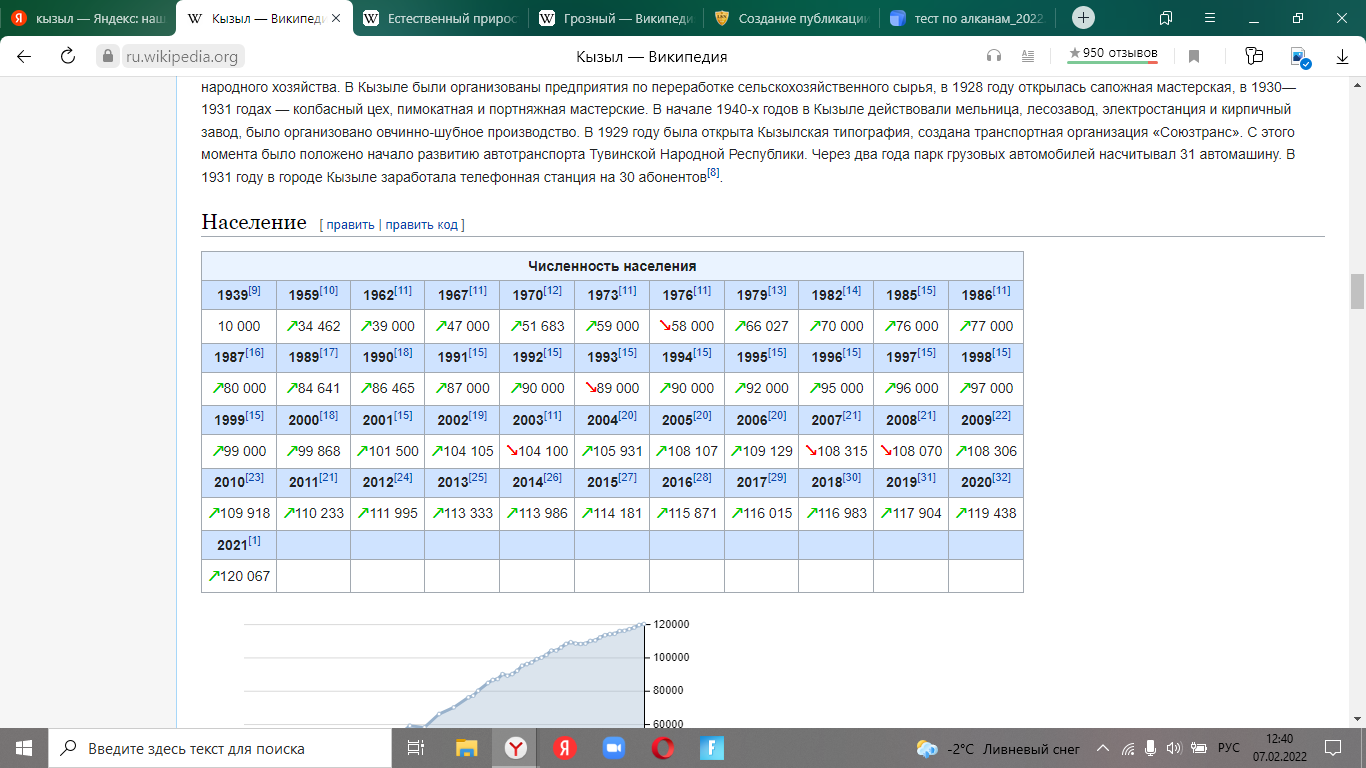
Task: Open Opera browser from the taskbar
Action: click(x=662, y=748)
